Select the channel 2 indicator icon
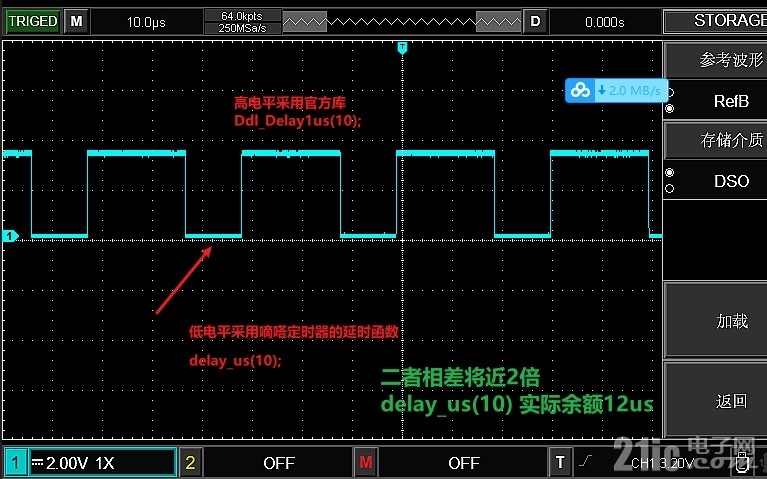This screenshot has width=767, height=479. click(190, 462)
